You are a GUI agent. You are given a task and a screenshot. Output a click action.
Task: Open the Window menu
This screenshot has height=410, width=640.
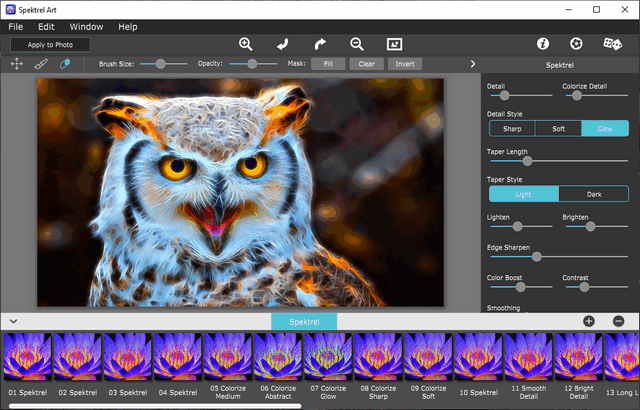point(86,26)
